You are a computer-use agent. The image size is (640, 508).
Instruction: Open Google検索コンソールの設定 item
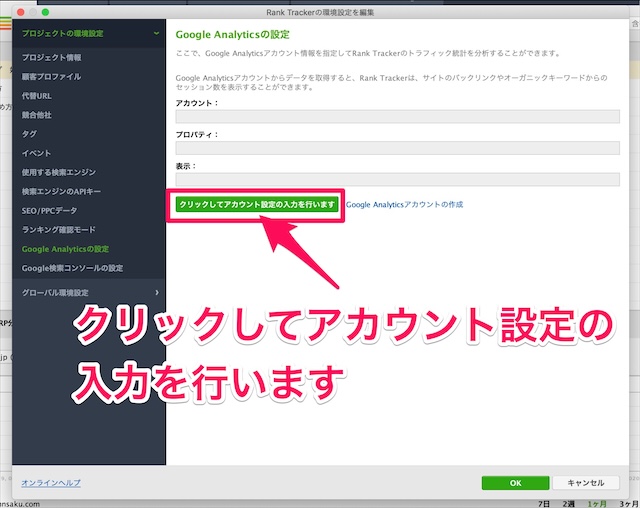pos(72,268)
